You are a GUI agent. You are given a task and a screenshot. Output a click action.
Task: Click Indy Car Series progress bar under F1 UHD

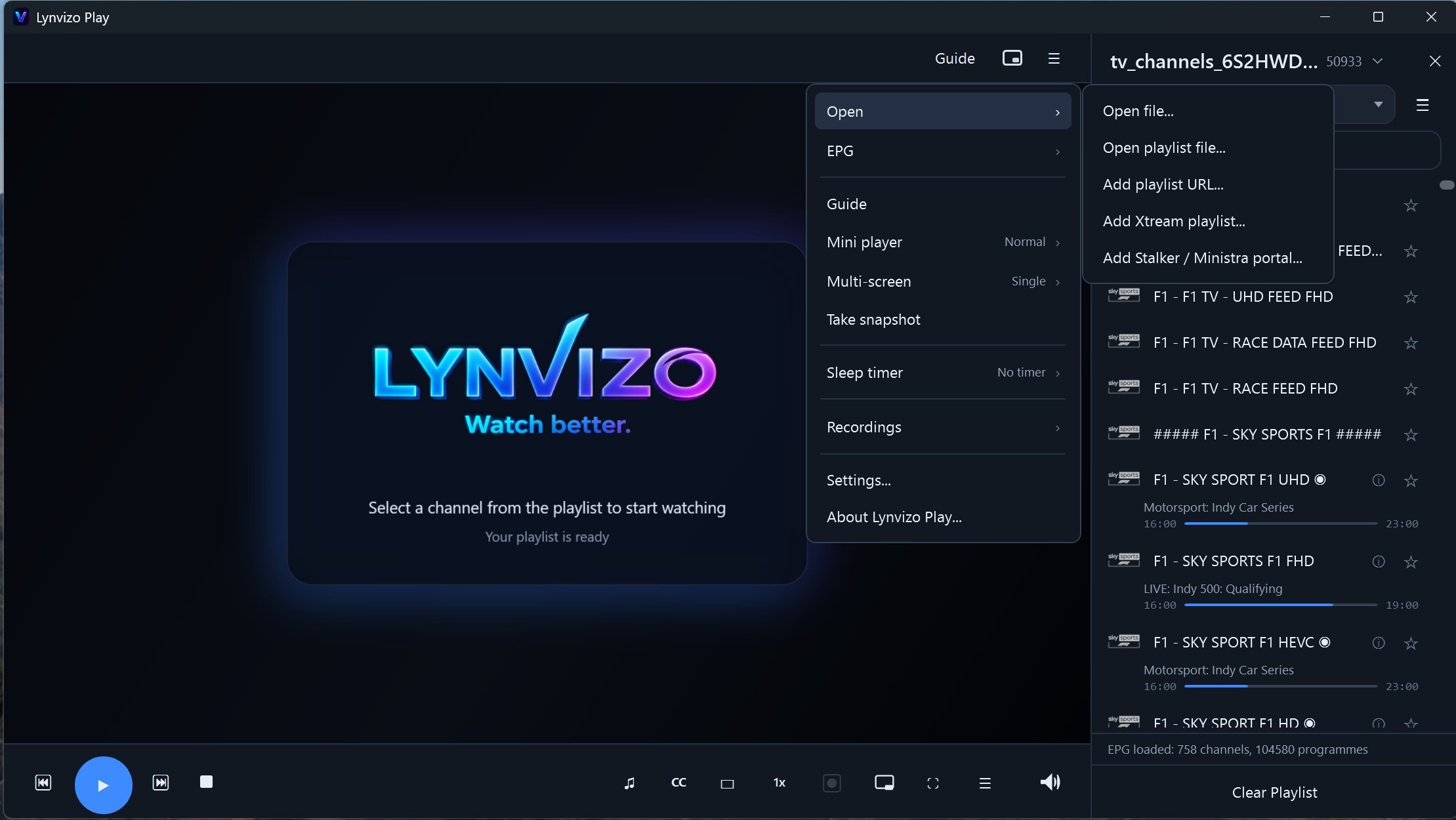point(1280,523)
